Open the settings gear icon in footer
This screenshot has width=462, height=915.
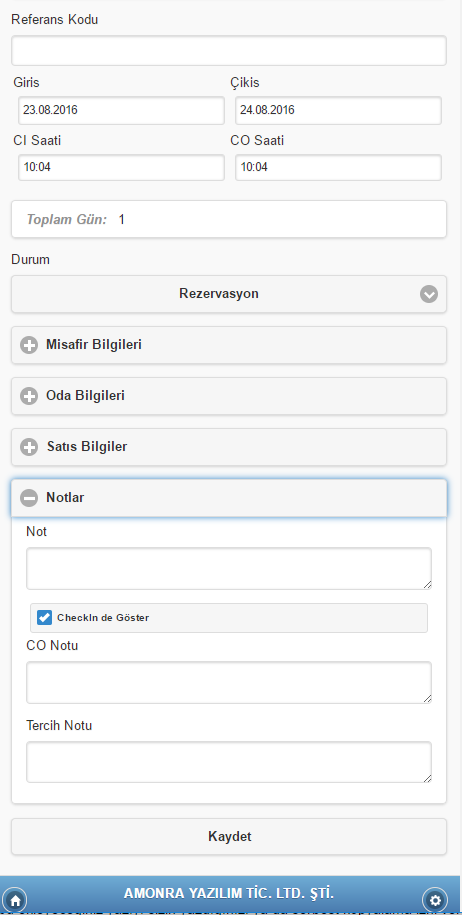pos(435,900)
